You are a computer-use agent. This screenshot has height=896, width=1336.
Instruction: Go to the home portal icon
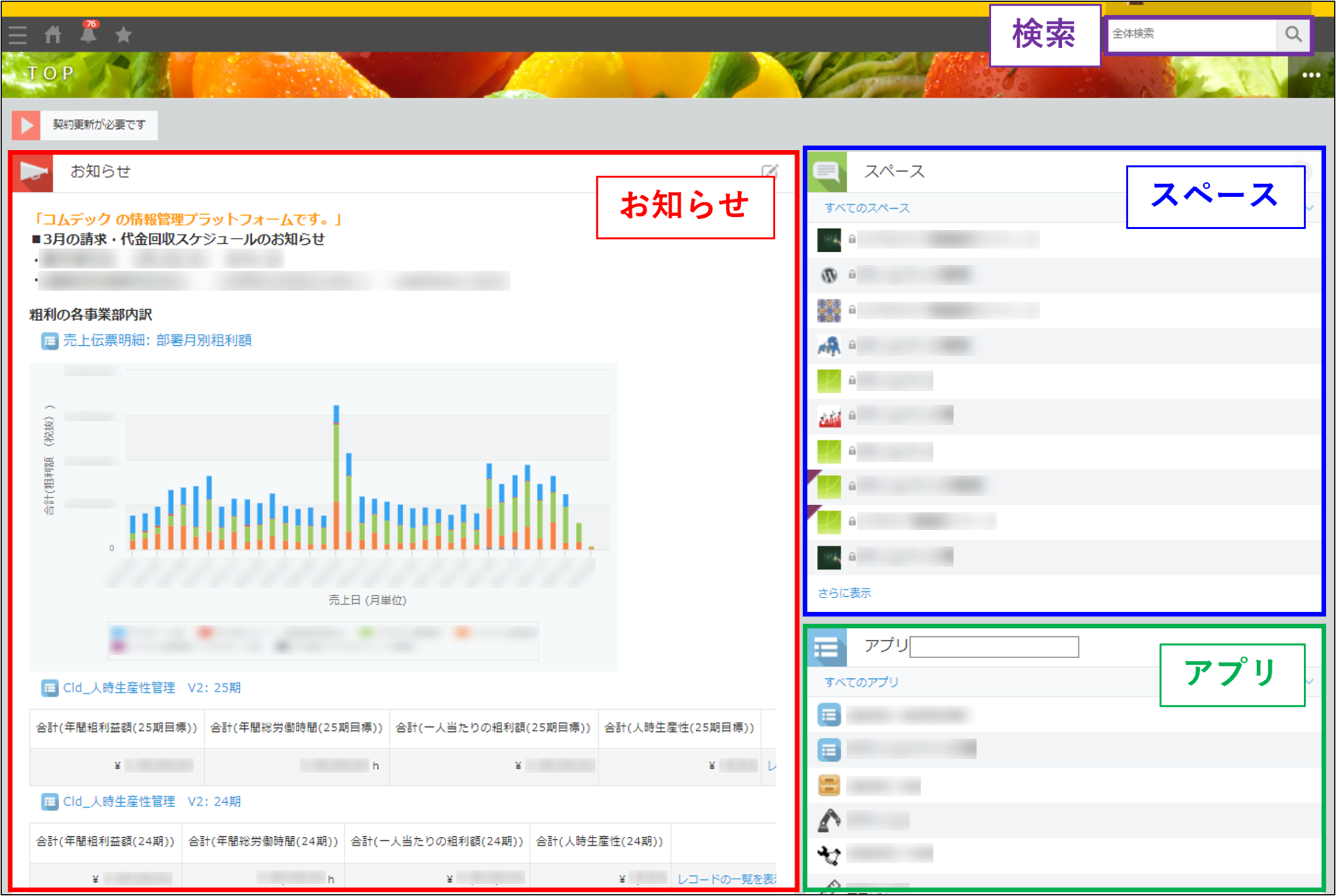coord(53,35)
